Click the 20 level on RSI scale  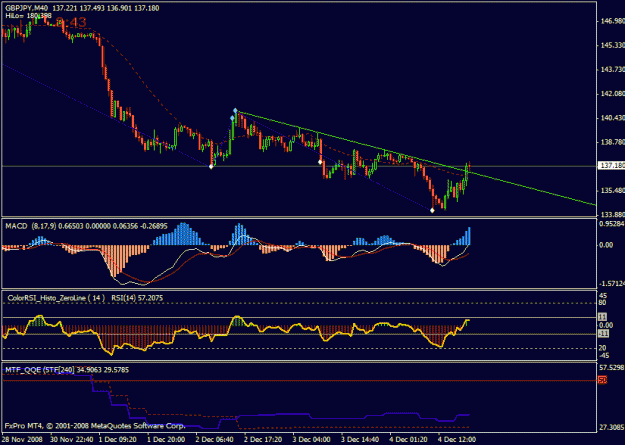pos(602,349)
